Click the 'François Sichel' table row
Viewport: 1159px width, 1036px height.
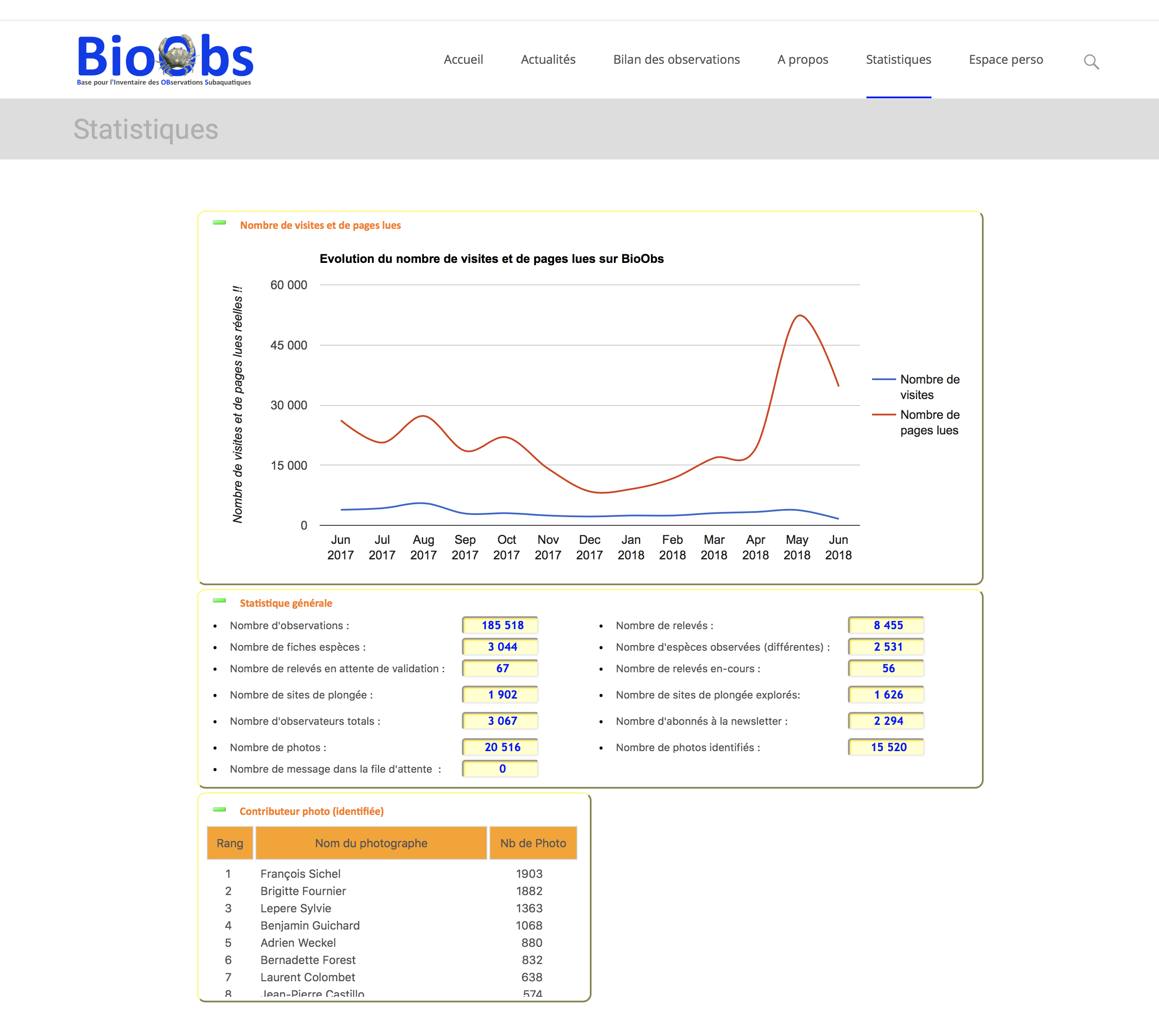click(392, 874)
